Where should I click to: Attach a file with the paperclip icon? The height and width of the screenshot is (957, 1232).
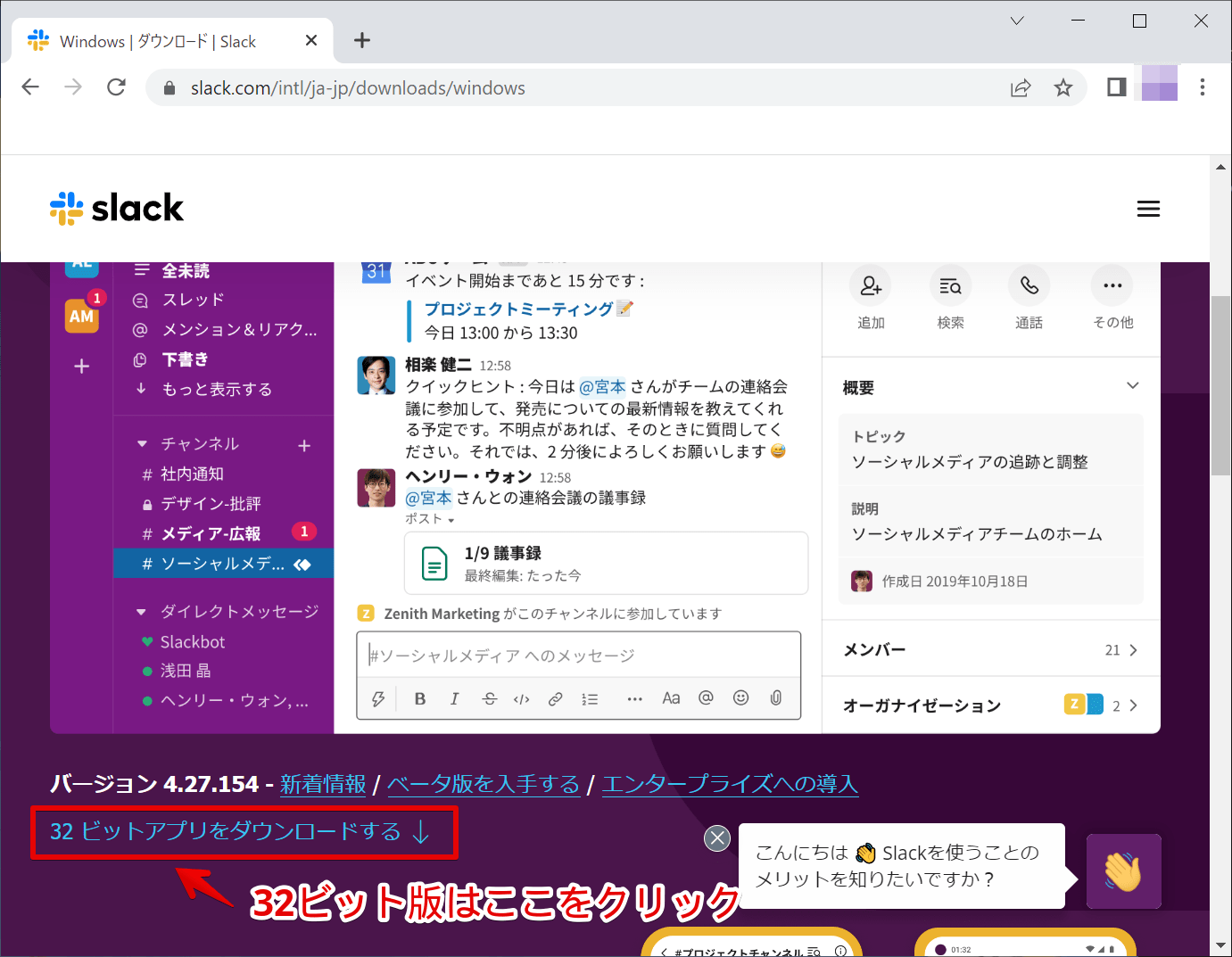pos(776,698)
